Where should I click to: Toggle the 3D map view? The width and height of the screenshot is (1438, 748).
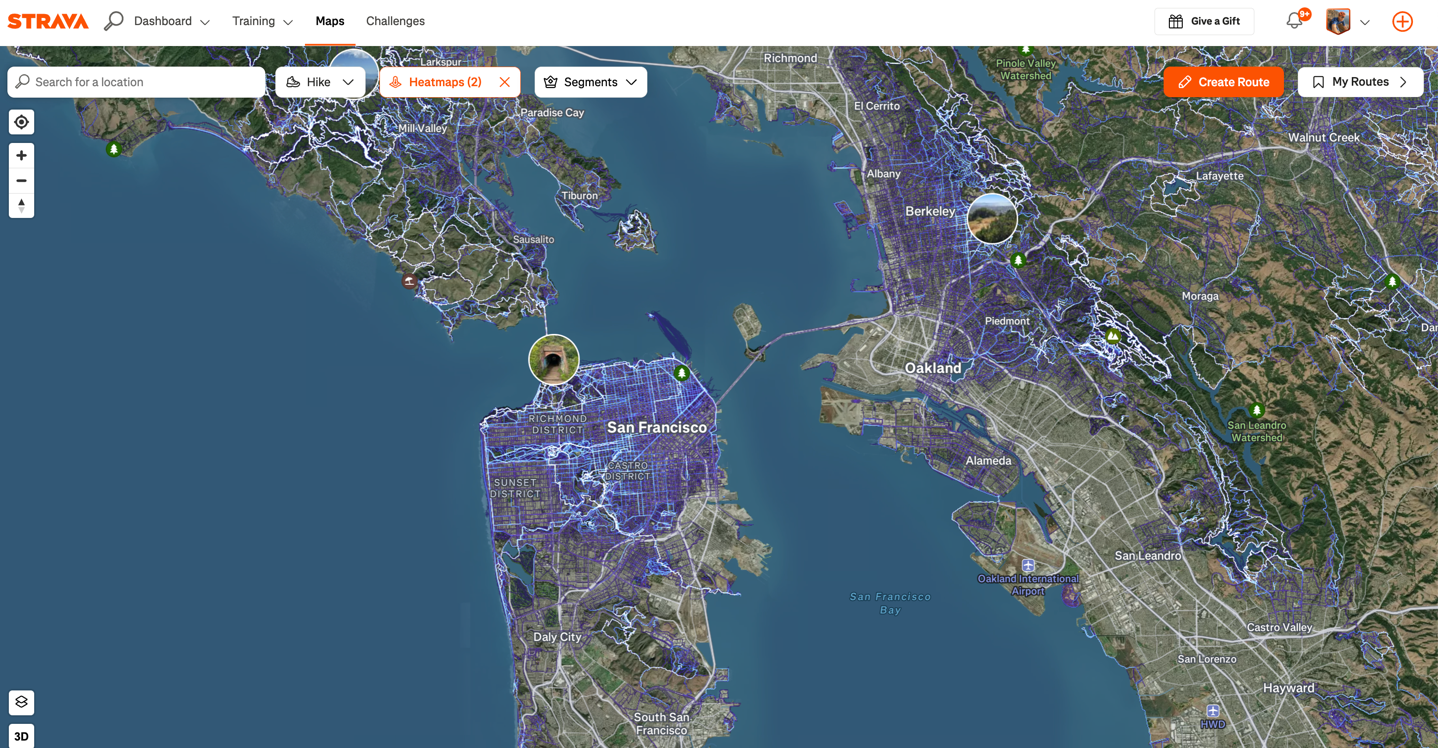[21, 737]
